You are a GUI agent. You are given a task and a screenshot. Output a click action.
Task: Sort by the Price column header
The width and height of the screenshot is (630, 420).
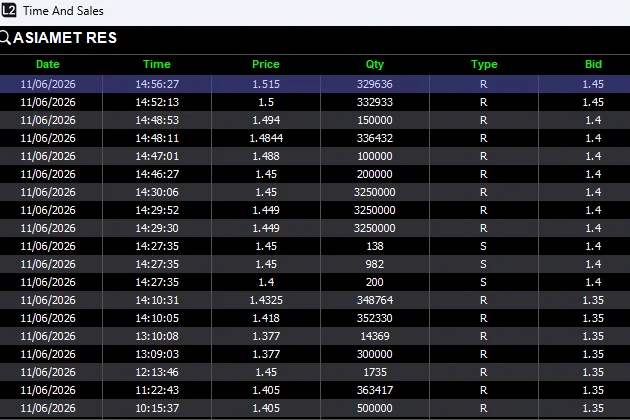click(x=266, y=64)
